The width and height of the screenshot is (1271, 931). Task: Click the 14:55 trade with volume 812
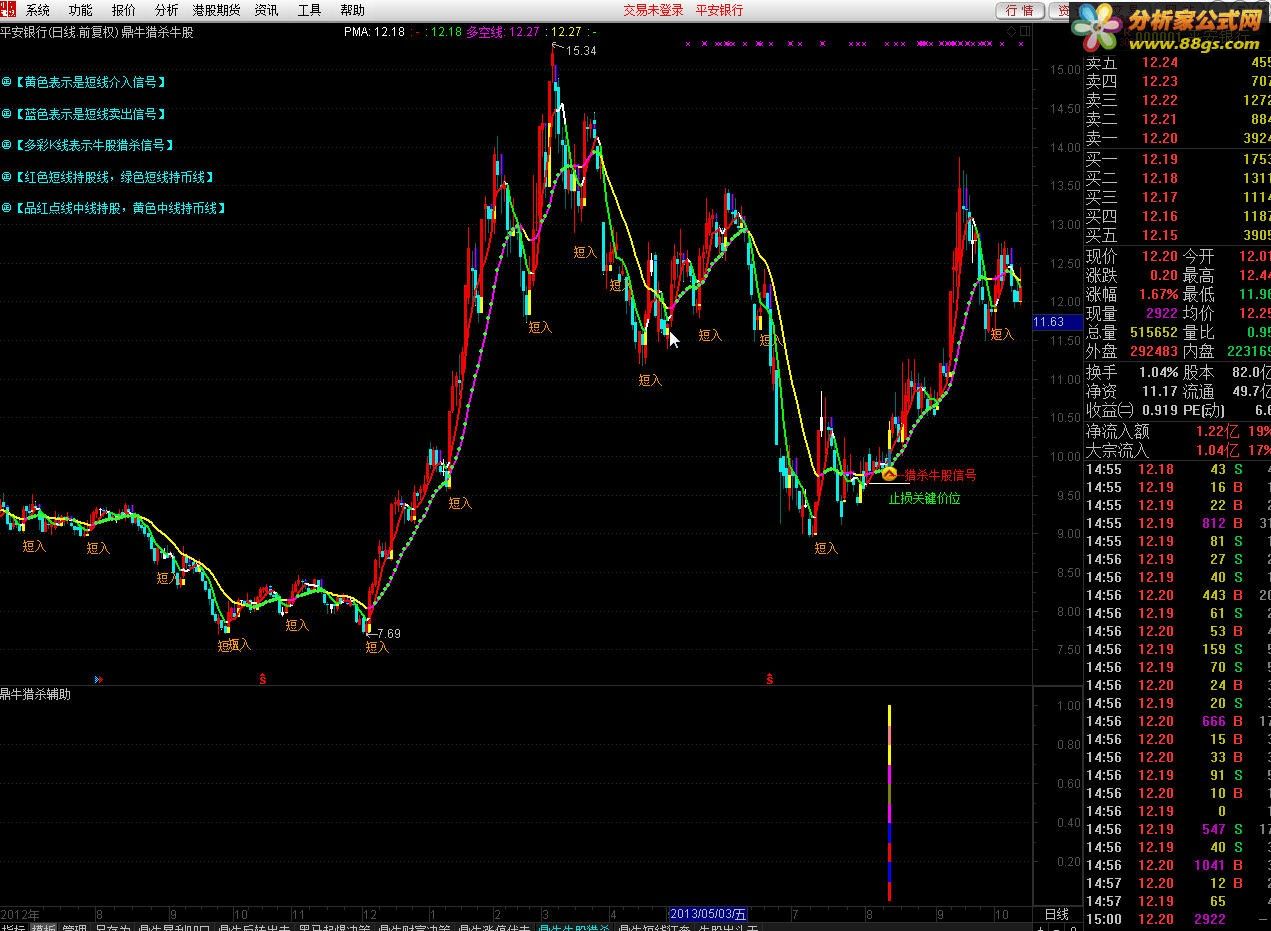tap(1177, 523)
